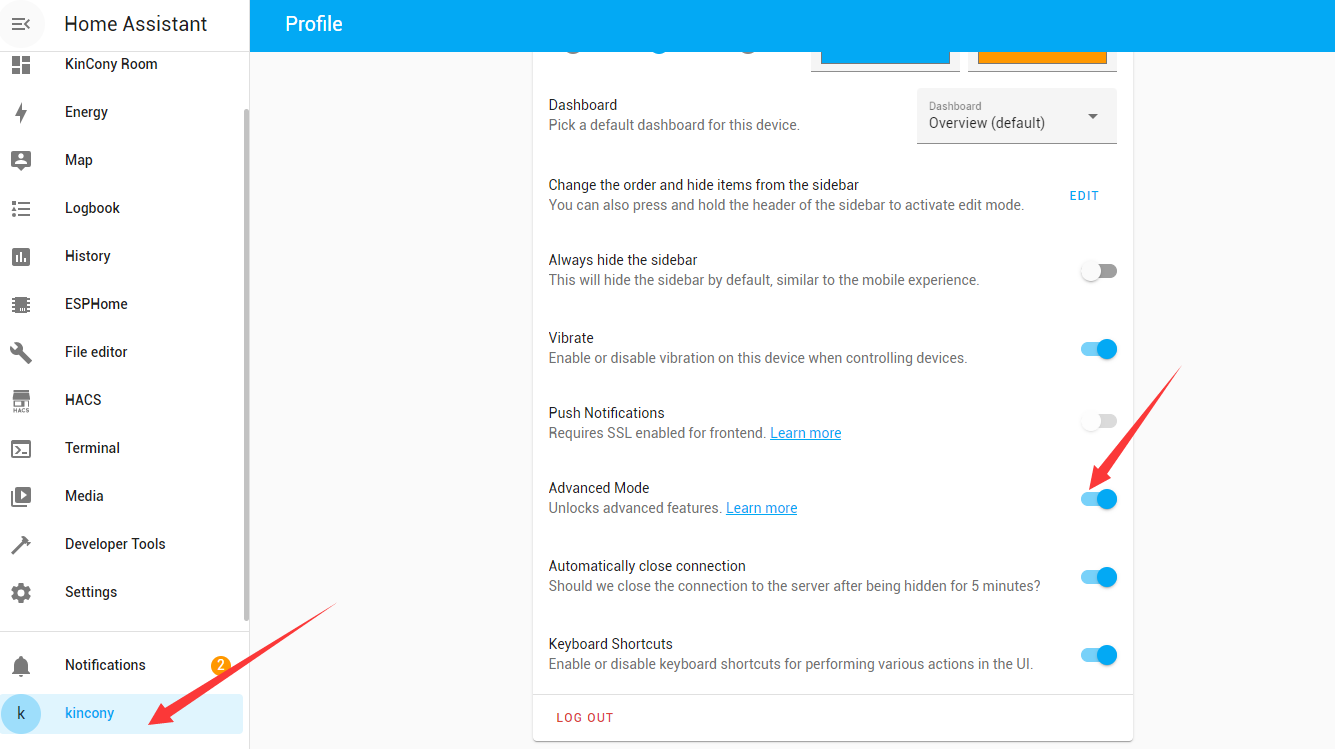Enable Always hide the sidebar switch
Screen dimensions: 1335x749
[x=1099, y=271]
